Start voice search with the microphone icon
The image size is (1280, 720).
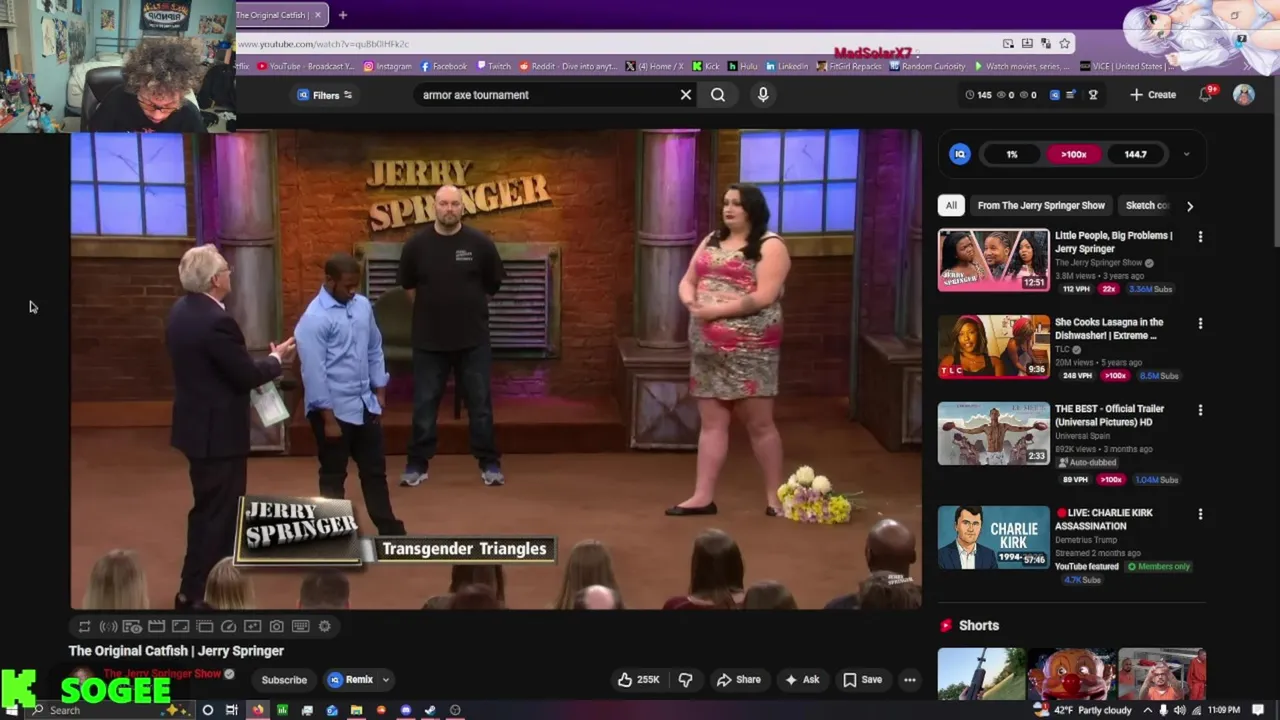[763, 95]
